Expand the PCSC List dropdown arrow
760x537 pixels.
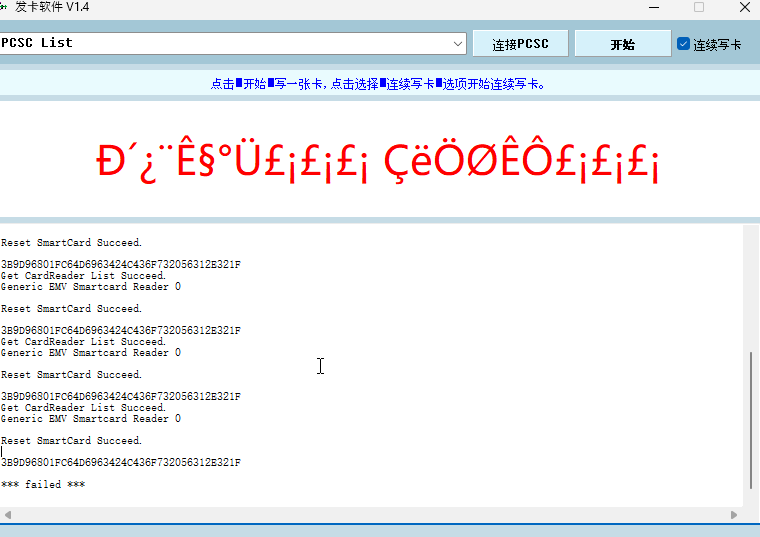pyautogui.click(x=458, y=43)
